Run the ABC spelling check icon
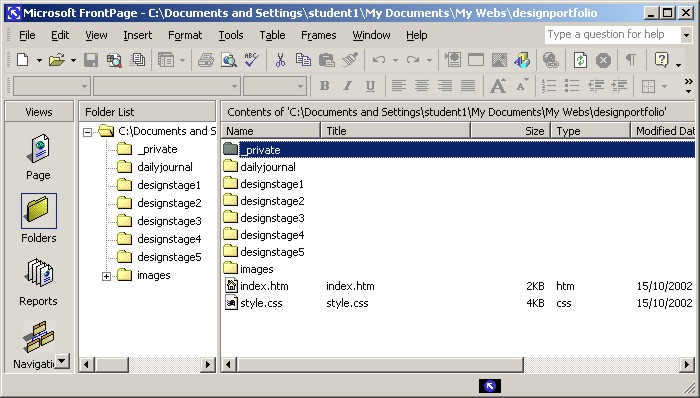Image resolution: width=700 pixels, height=398 pixels. (252, 60)
